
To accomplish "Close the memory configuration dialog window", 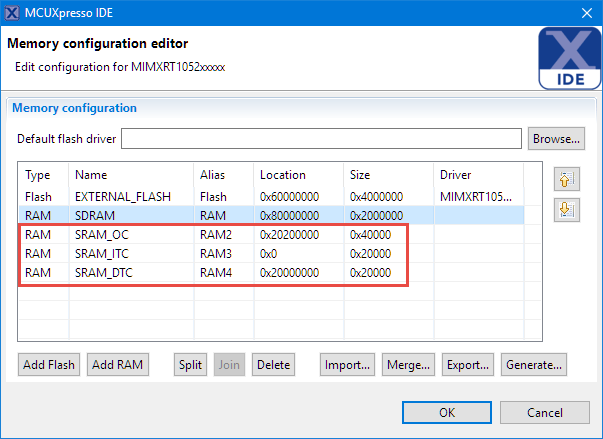I will [585, 12].
